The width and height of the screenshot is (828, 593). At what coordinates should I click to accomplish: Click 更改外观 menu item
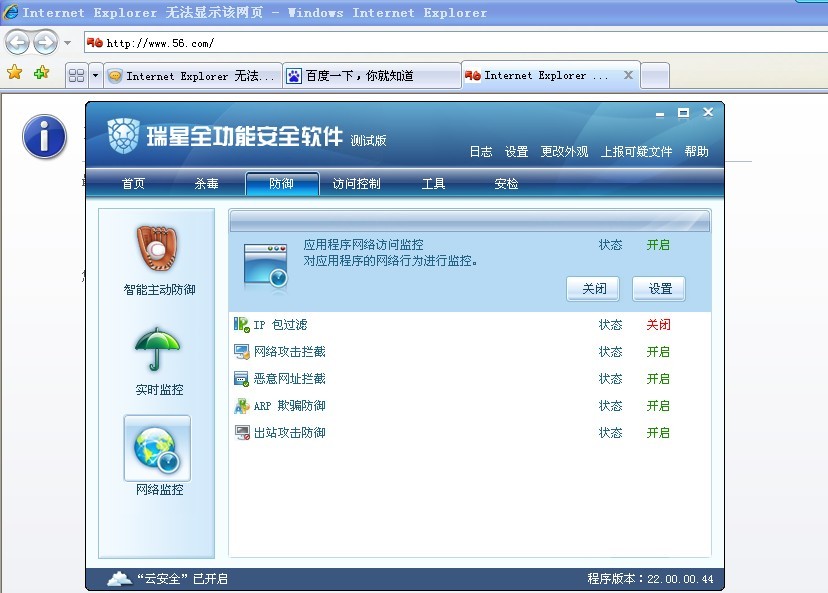(x=564, y=152)
